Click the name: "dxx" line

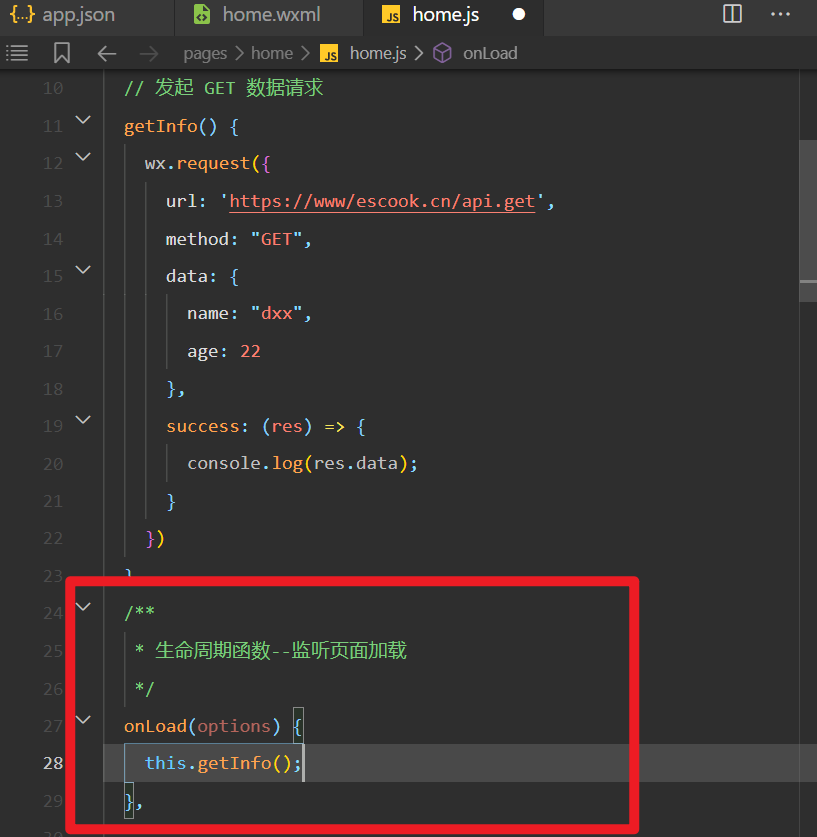(249, 313)
